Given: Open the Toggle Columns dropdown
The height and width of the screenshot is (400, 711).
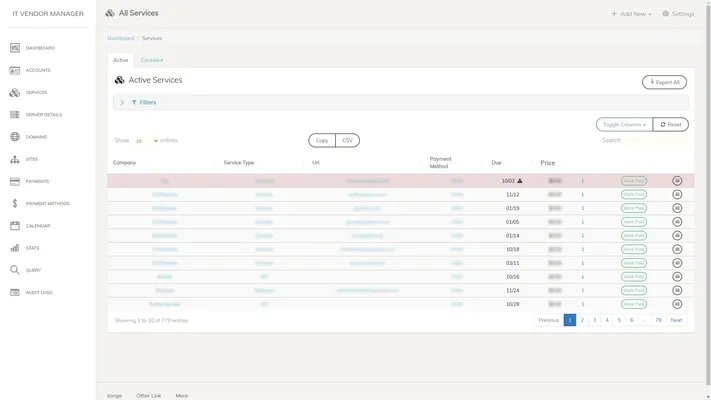Looking at the screenshot, I should [x=623, y=125].
